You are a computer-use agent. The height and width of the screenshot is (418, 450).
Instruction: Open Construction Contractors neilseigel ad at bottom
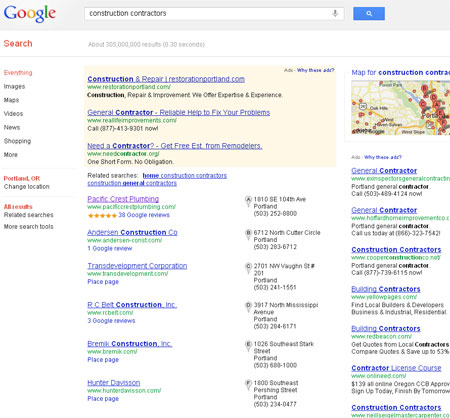click(396, 408)
